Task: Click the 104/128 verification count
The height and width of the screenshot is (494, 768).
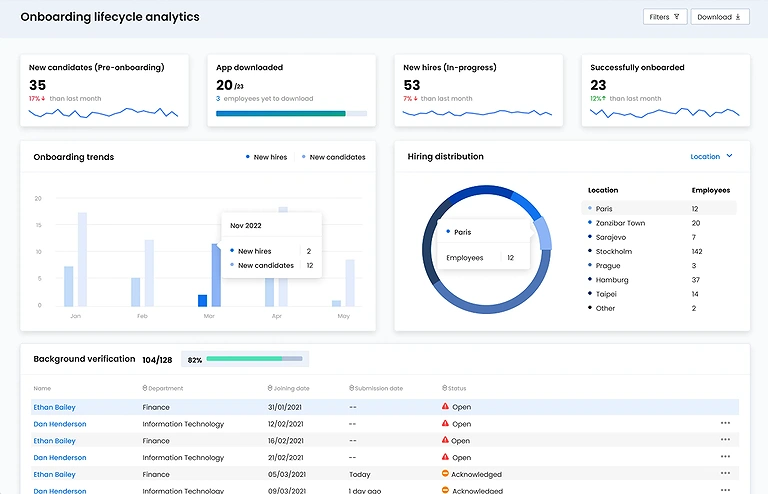Action: click(157, 360)
